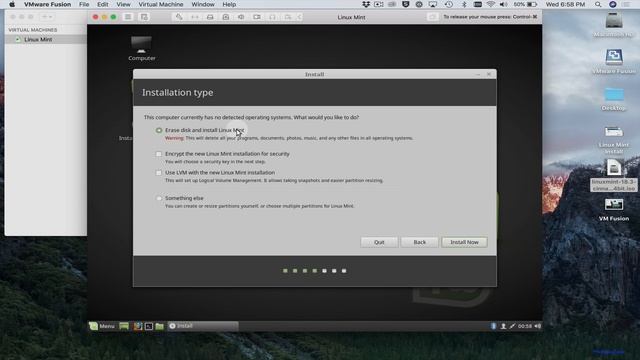Choose the Something else radio option

point(159,198)
